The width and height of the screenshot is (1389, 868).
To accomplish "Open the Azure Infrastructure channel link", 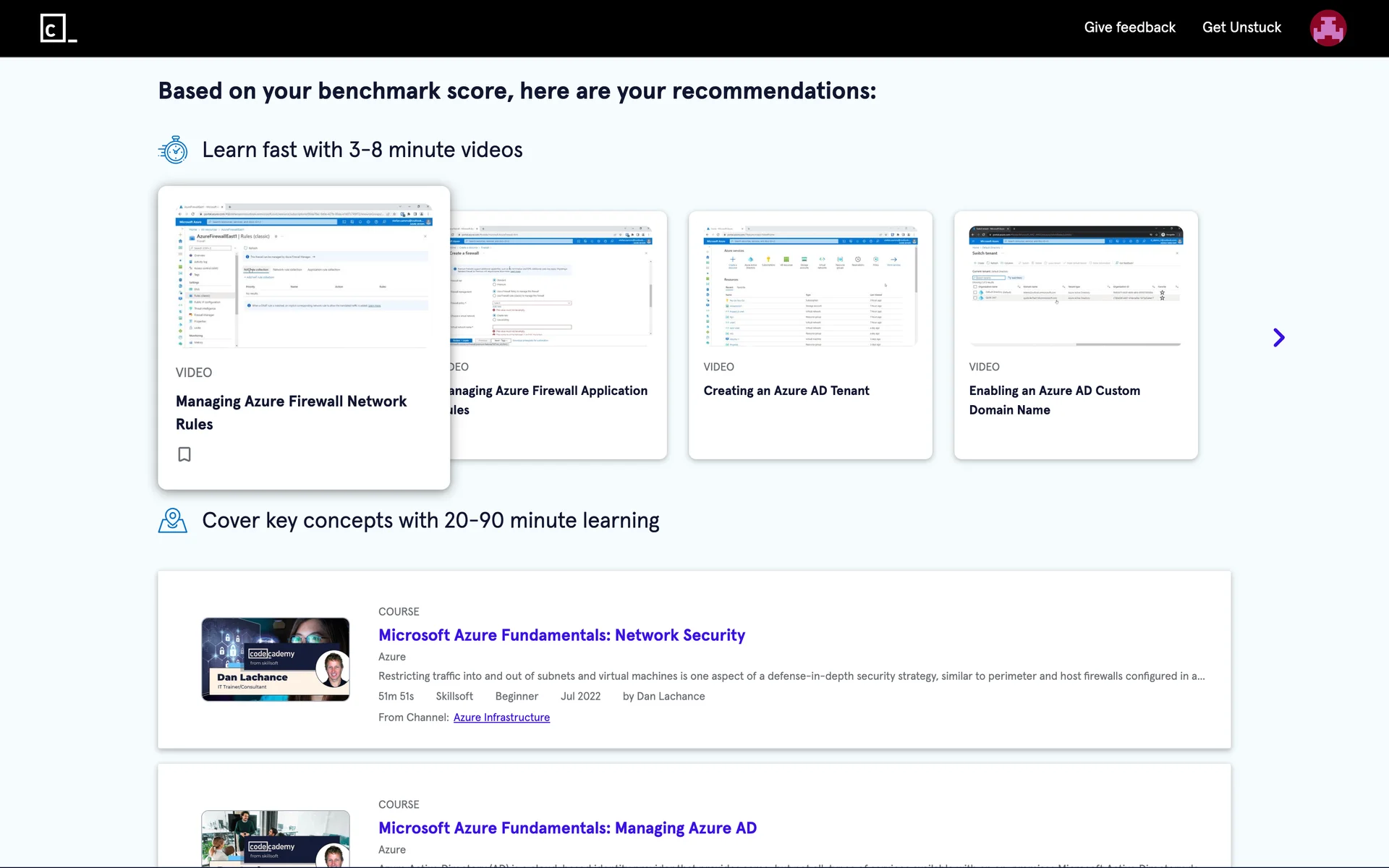I will click(x=501, y=718).
